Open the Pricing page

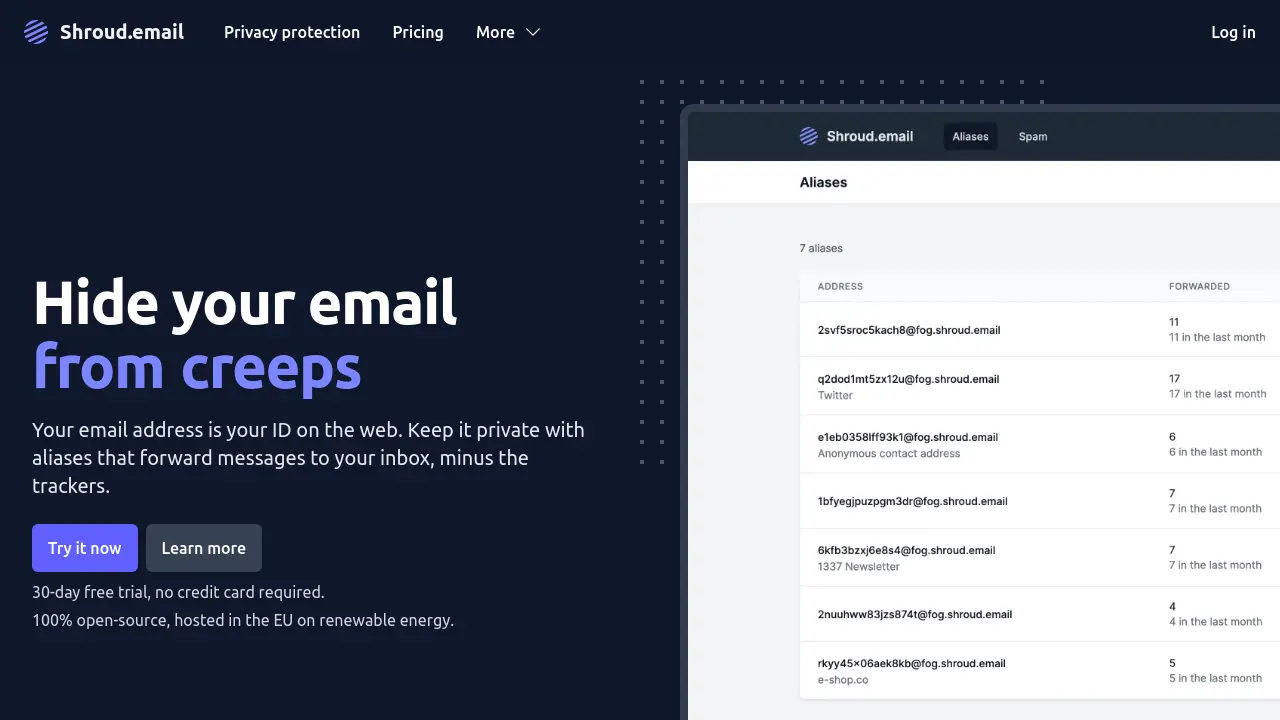[x=417, y=32]
